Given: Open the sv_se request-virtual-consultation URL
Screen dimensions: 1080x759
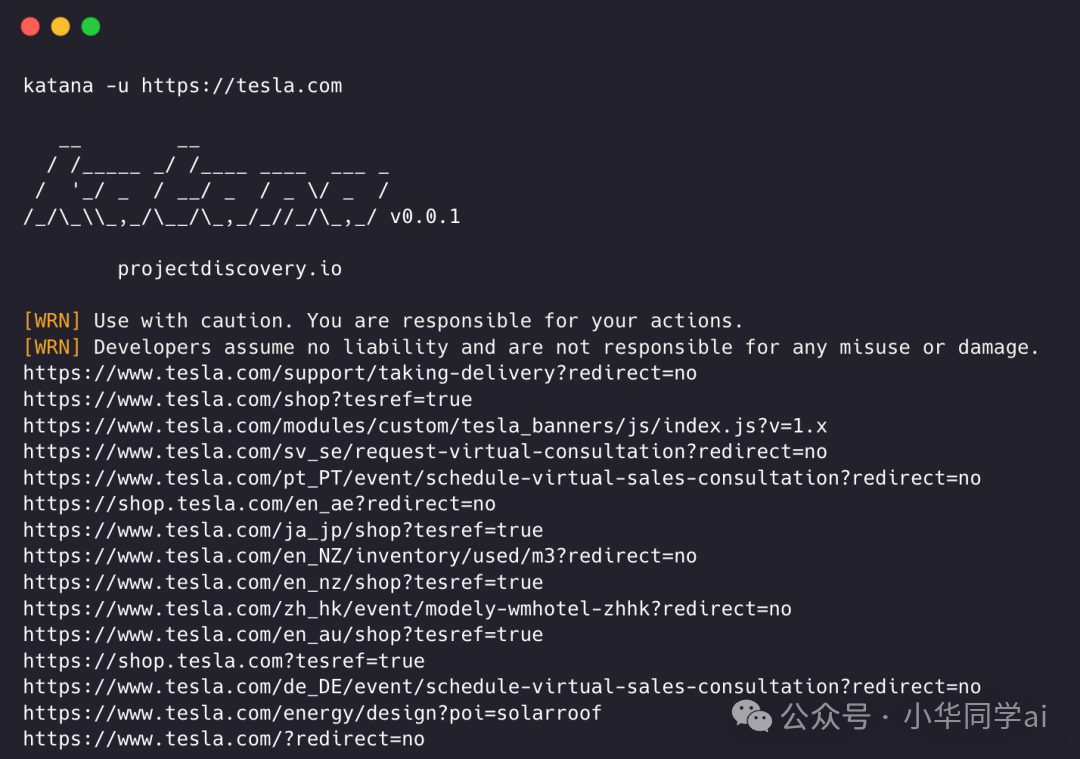Looking at the screenshot, I should click(425, 452).
